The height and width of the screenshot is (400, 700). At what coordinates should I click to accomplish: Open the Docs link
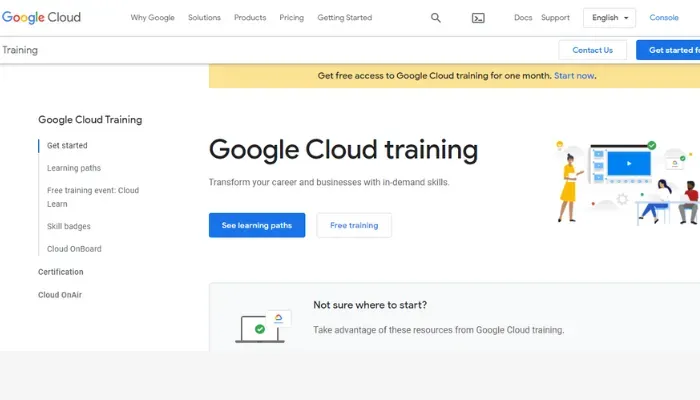pyautogui.click(x=523, y=17)
